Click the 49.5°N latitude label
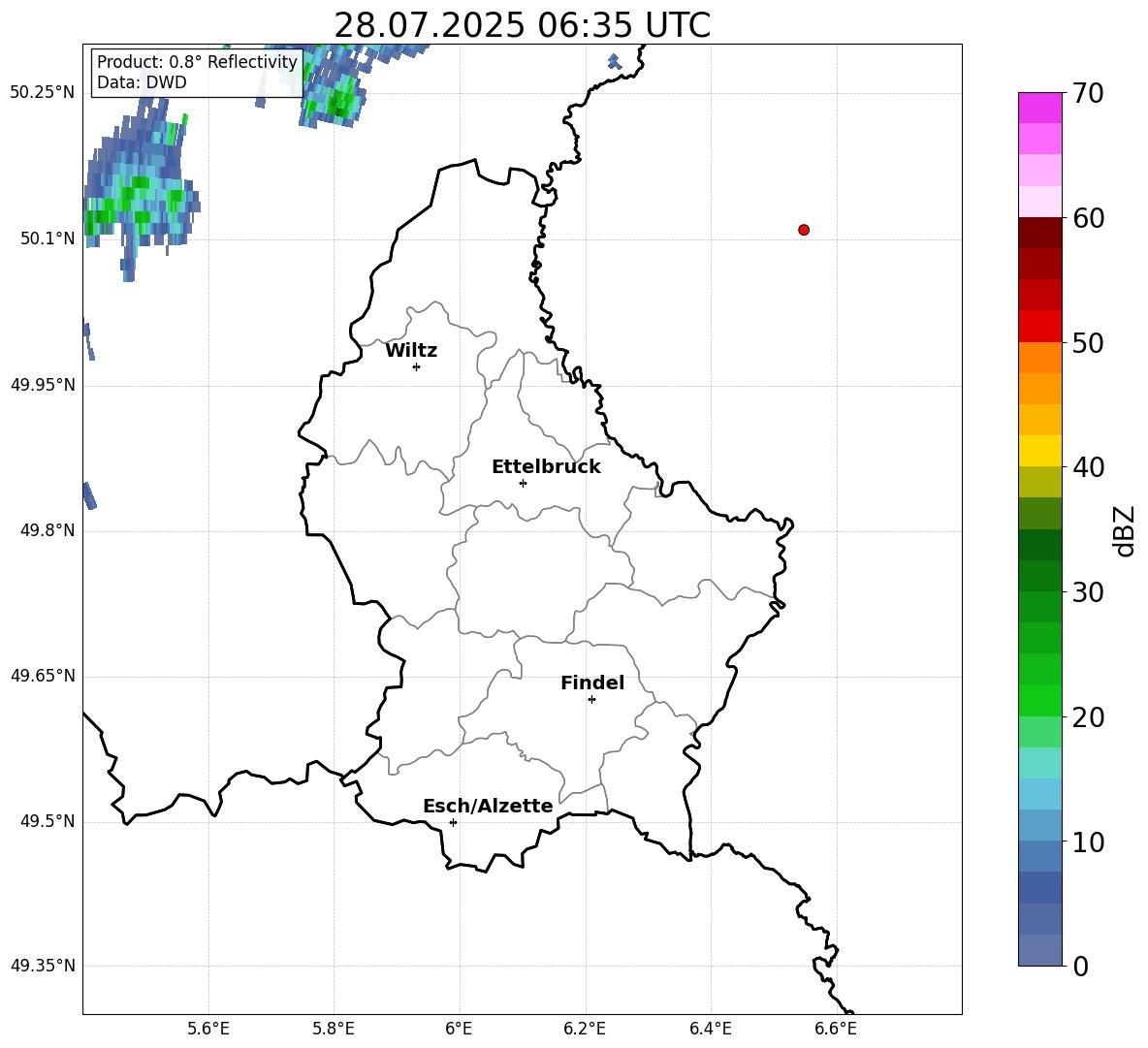Viewport: 1148px width, 1048px height. coord(48,821)
